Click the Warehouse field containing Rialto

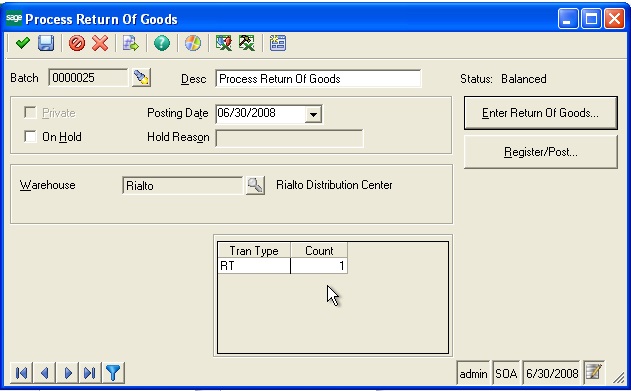click(x=183, y=185)
